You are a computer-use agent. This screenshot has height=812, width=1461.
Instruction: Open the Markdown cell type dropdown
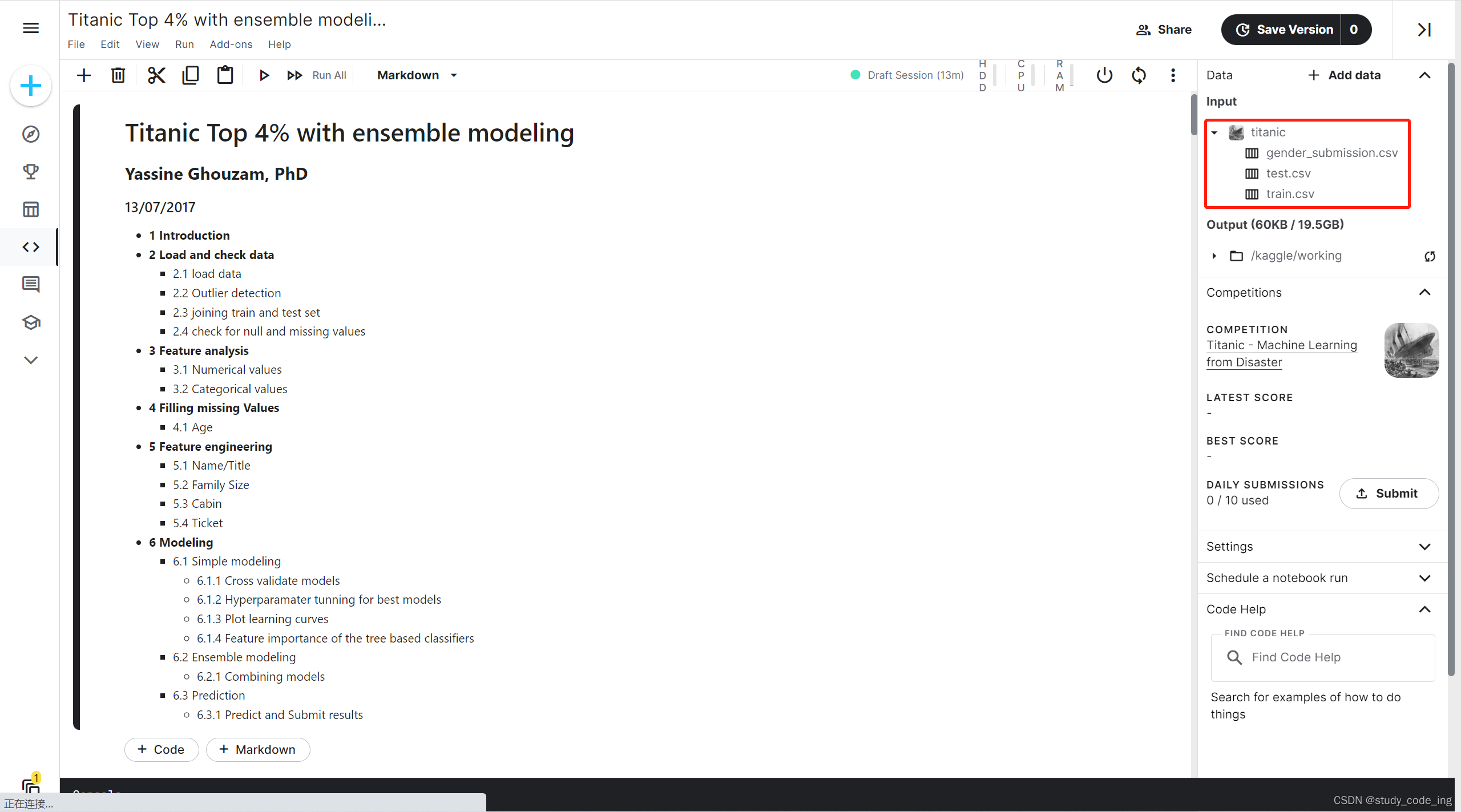(x=417, y=75)
